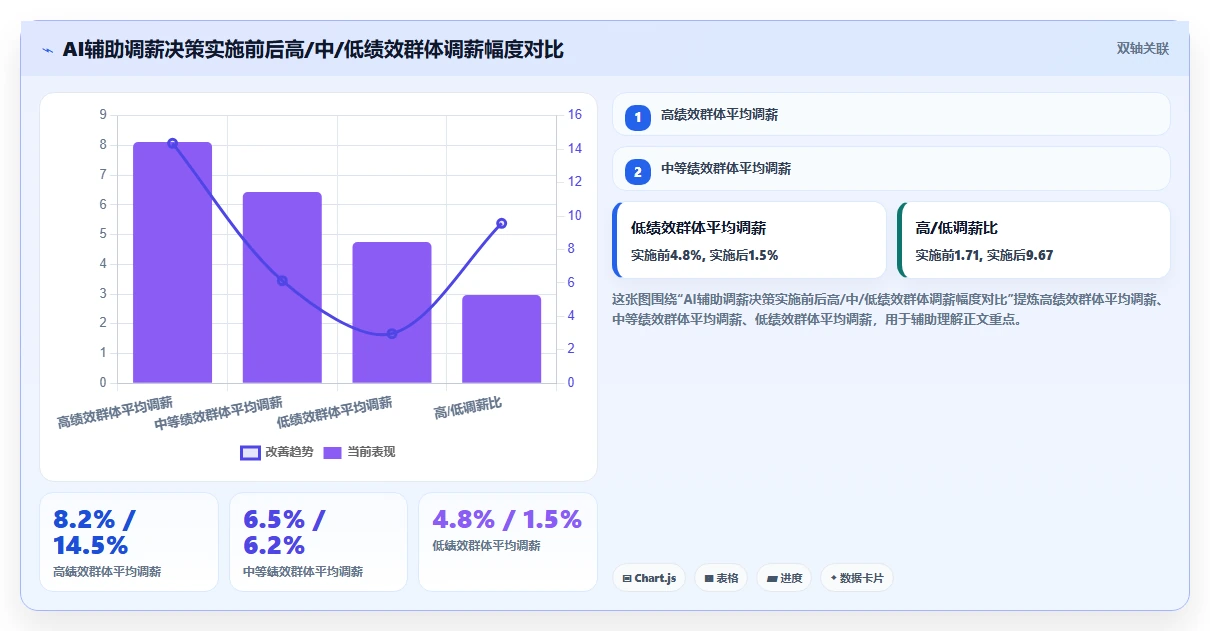Open the 高绩效群体平均调薪 list item

[891, 115]
